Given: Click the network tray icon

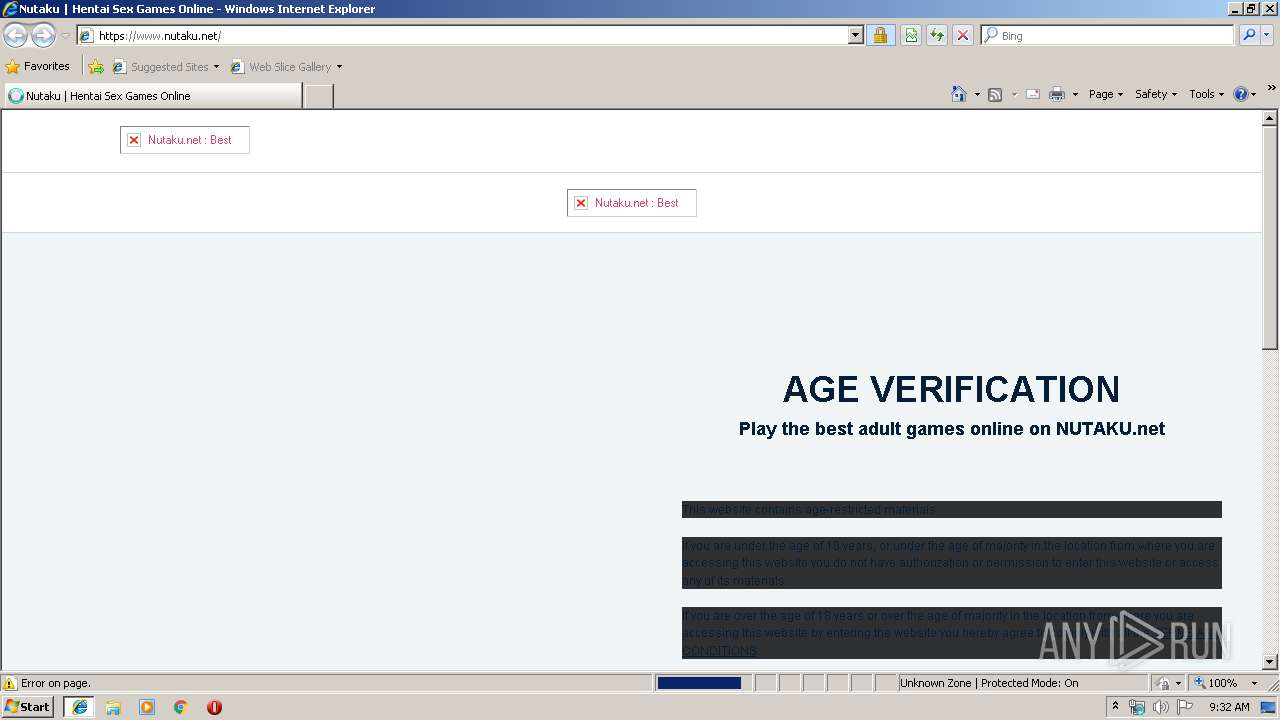Looking at the screenshot, I should click(x=1137, y=707).
